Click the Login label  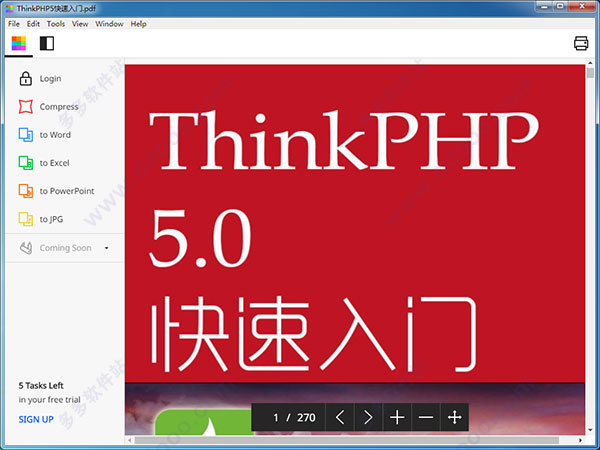pos(51,78)
